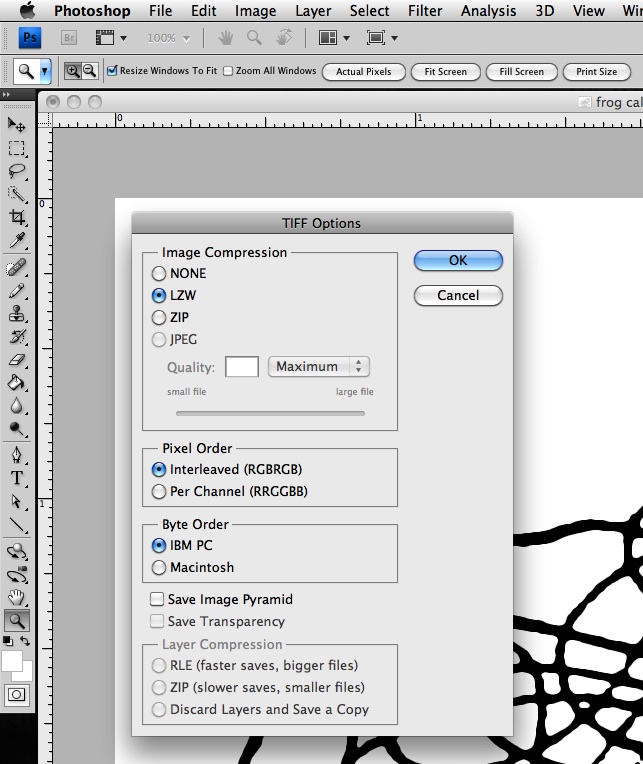643x764 pixels.
Task: Open the Screen Mode dropdown
Action: coord(382,38)
